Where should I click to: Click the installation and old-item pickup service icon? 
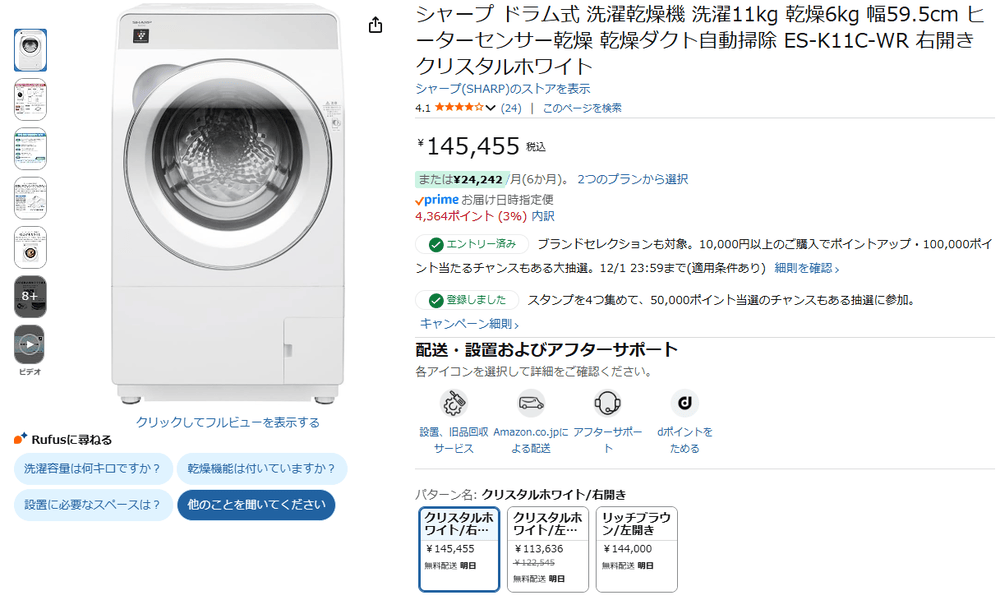click(454, 403)
